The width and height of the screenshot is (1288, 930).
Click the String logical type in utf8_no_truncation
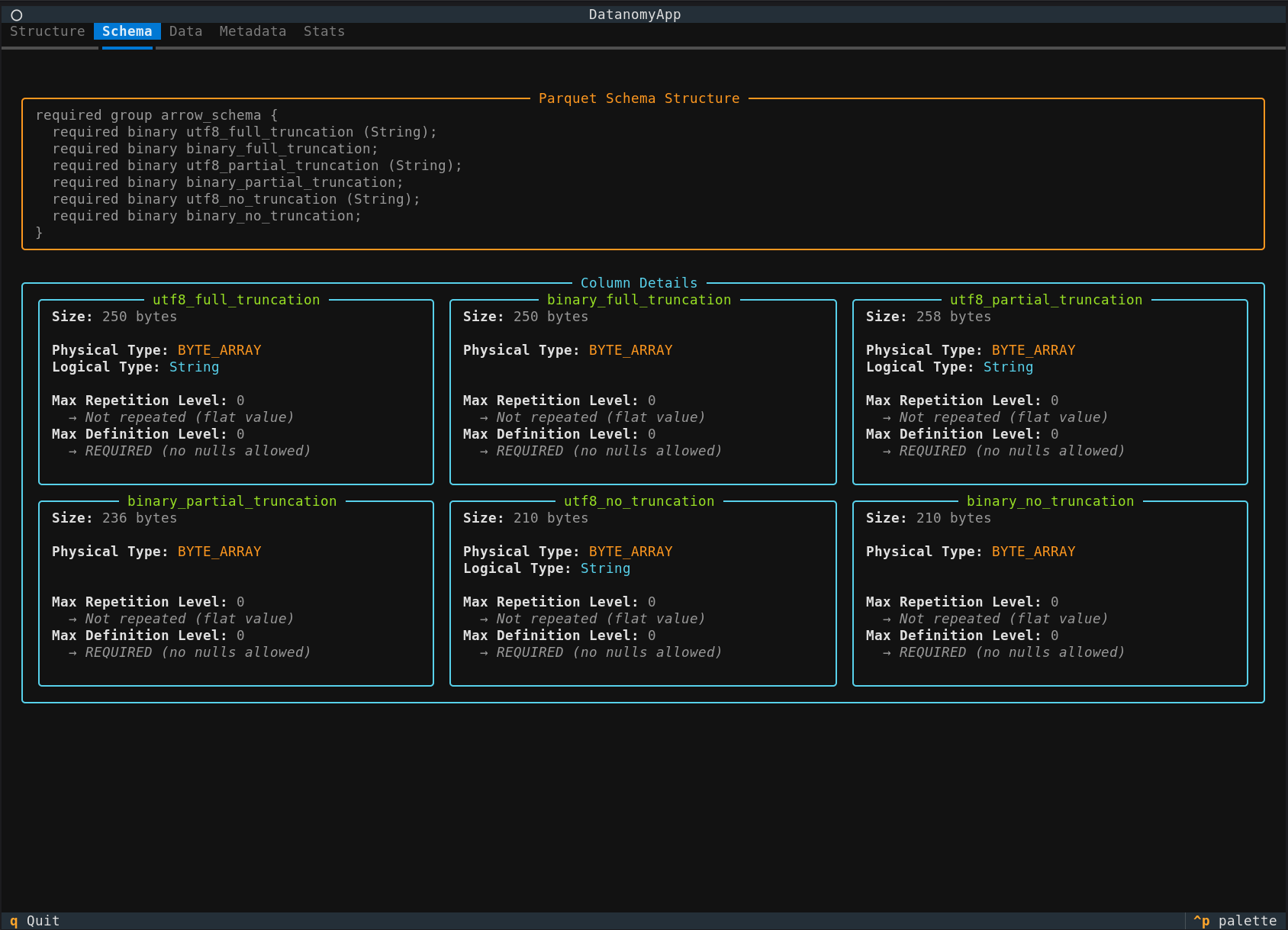click(x=605, y=568)
